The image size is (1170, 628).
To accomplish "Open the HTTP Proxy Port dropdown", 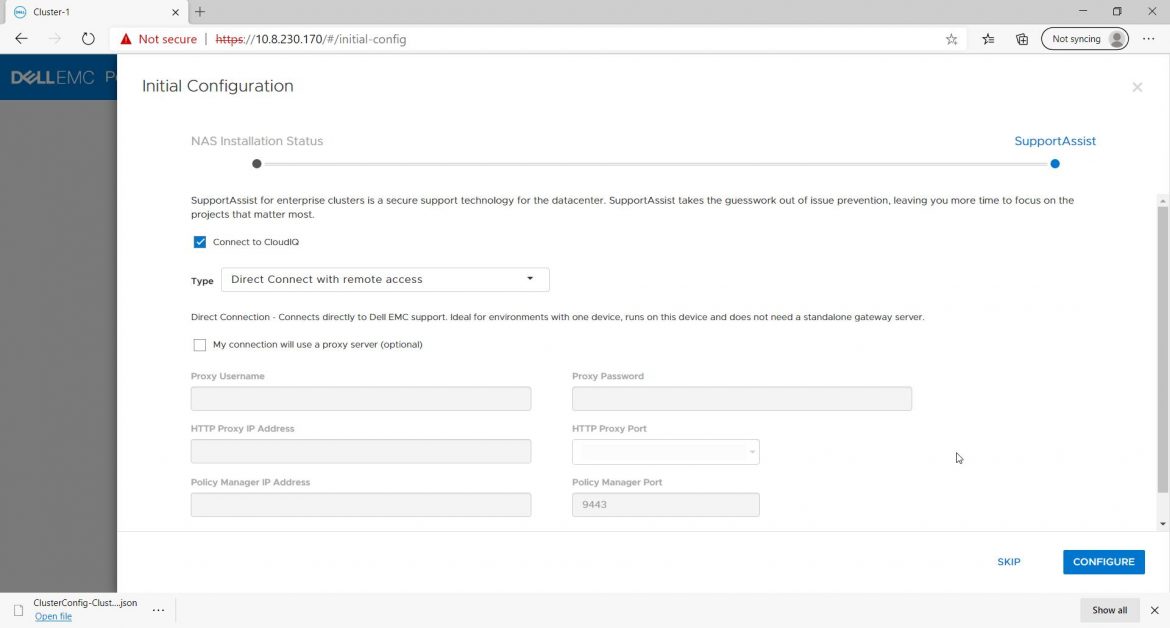I will tap(665, 452).
